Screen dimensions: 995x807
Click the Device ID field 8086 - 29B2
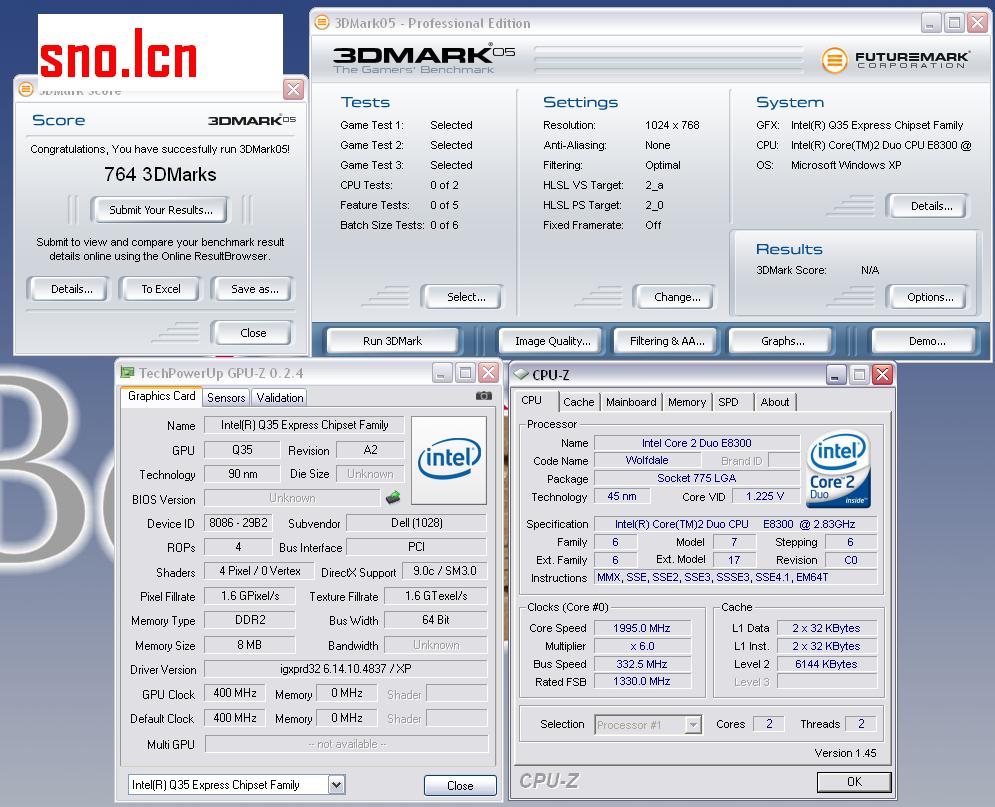(x=238, y=523)
